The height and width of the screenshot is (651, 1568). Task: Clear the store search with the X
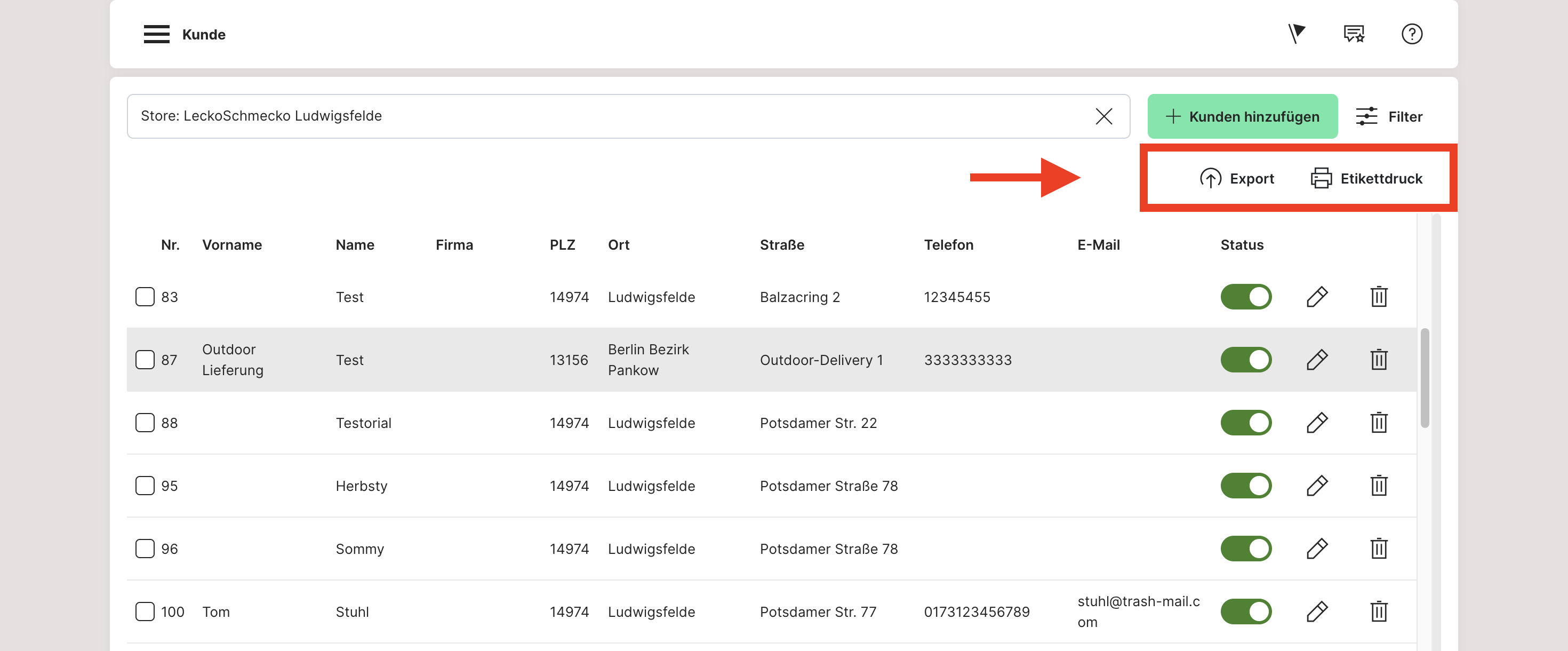coord(1103,116)
